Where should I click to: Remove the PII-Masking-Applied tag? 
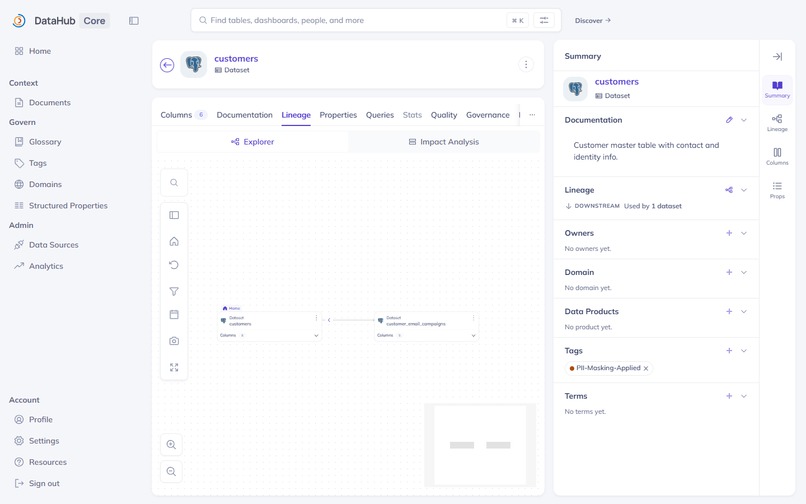[x=646, y=368]
